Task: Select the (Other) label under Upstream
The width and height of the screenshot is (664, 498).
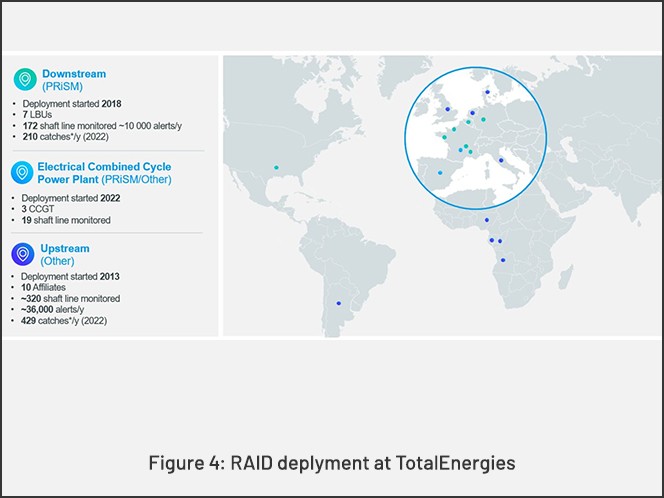Action: pyautogui.click(x=57, y=261)
